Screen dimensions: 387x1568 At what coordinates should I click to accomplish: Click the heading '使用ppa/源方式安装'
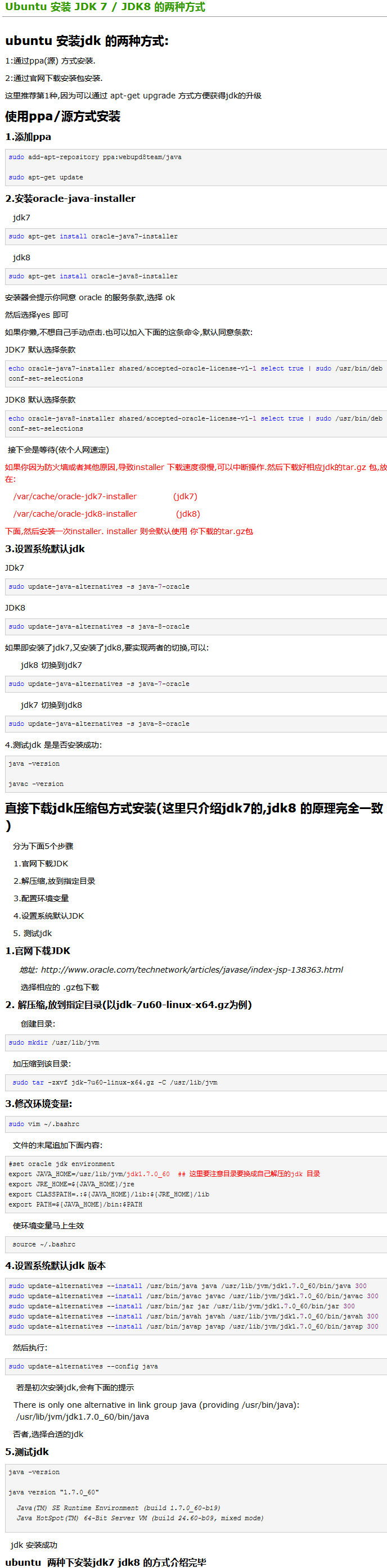click(63, 116)
